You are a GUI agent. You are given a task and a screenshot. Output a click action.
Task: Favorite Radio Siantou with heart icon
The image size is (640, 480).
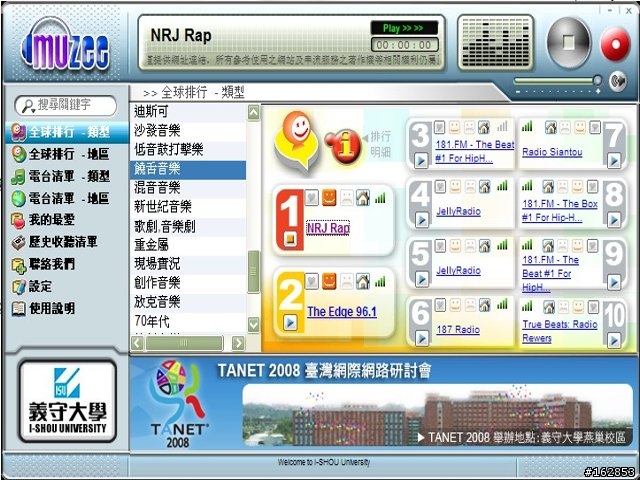[595, 127]
